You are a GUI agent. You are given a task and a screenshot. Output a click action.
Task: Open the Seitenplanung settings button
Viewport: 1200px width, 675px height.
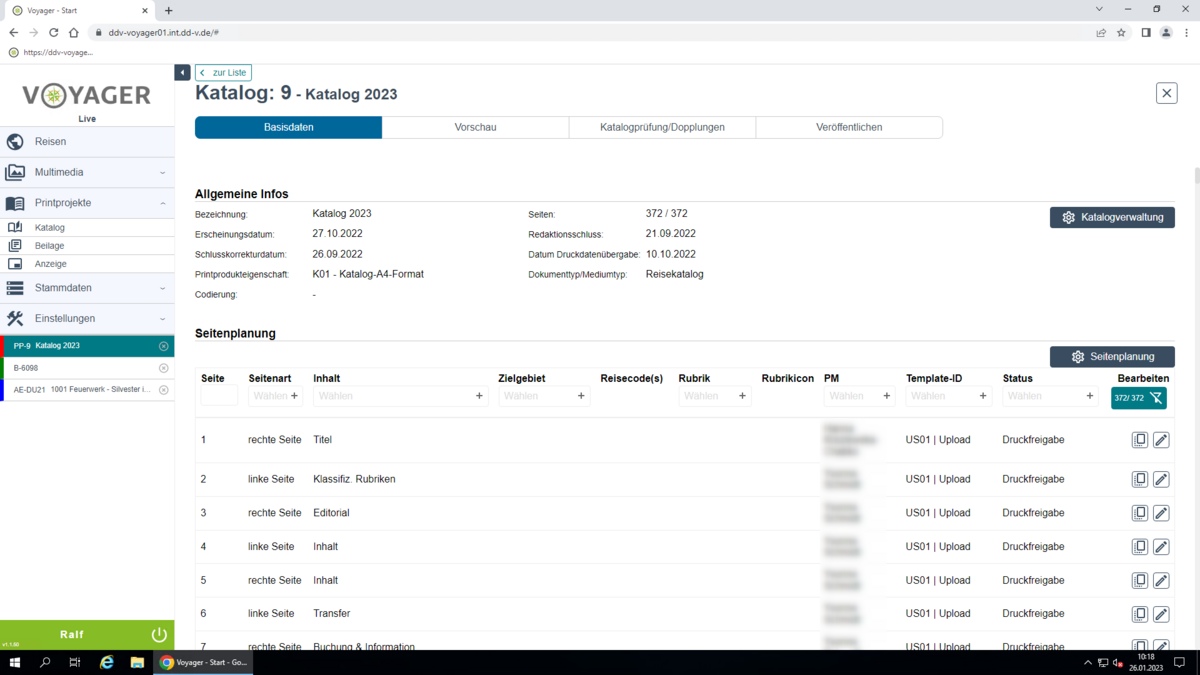[x=1112, y=357]
